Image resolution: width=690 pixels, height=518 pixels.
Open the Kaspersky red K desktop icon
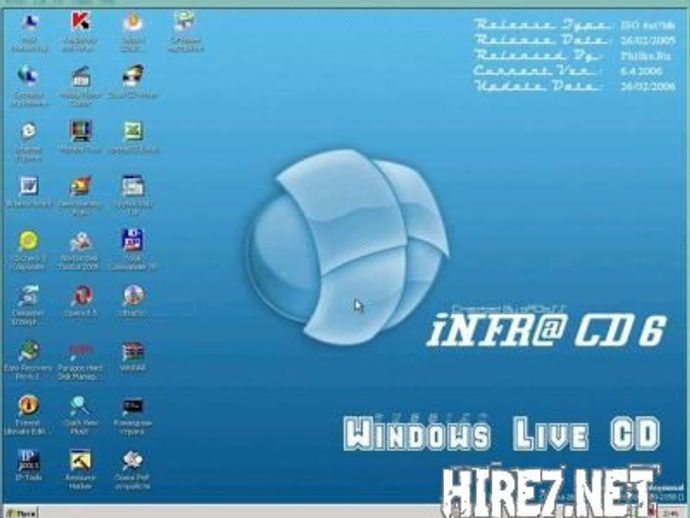coord(81,22)
